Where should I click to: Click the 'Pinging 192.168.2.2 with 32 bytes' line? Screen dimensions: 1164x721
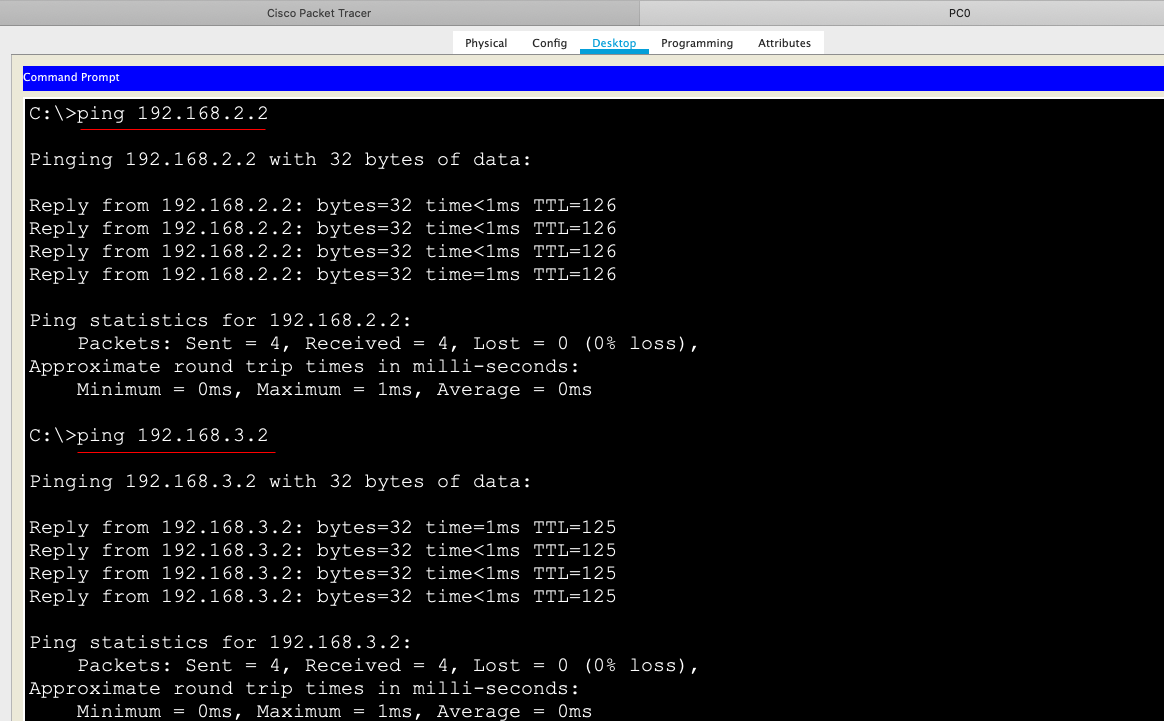[281, 160]
